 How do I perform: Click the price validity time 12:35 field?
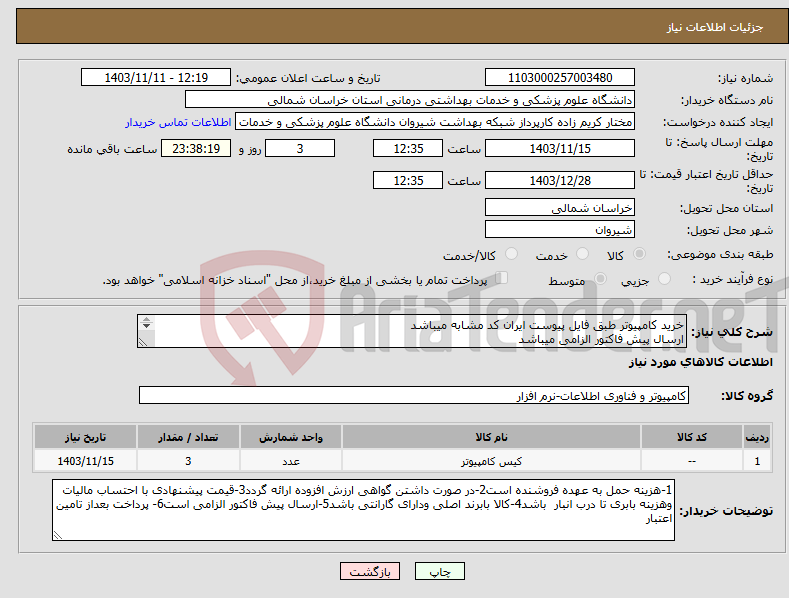coord(408,180)
